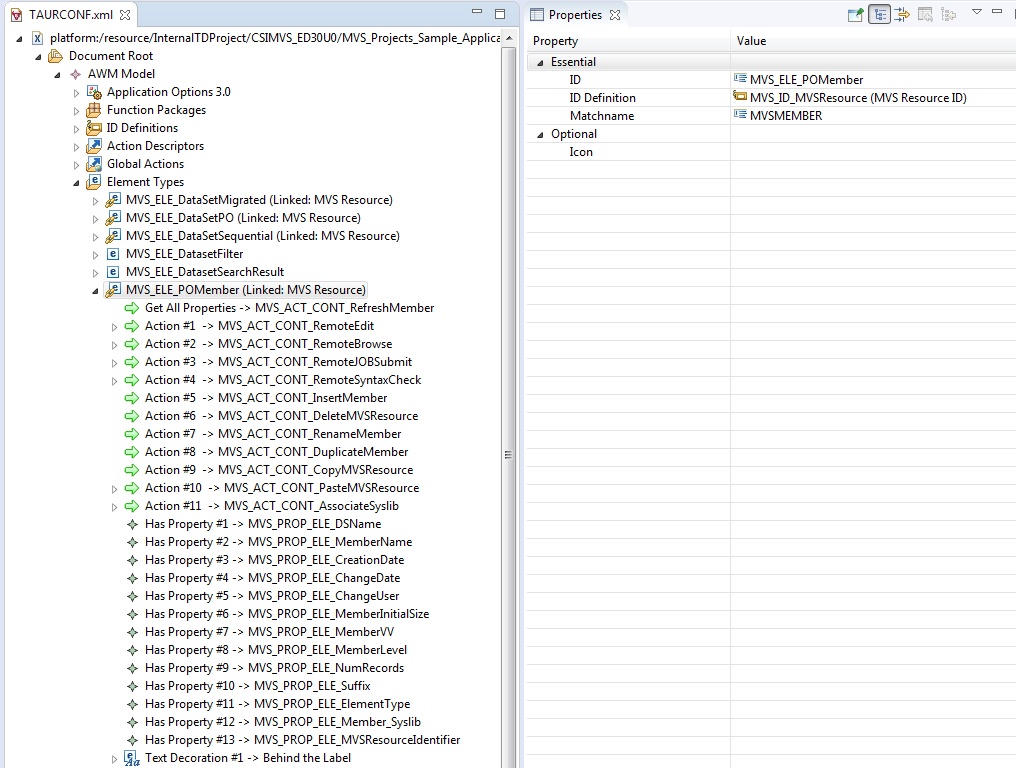Toggle Show Advanced Properties filter icon
Screen dimensions: 1016x768
tap(902, 14)
